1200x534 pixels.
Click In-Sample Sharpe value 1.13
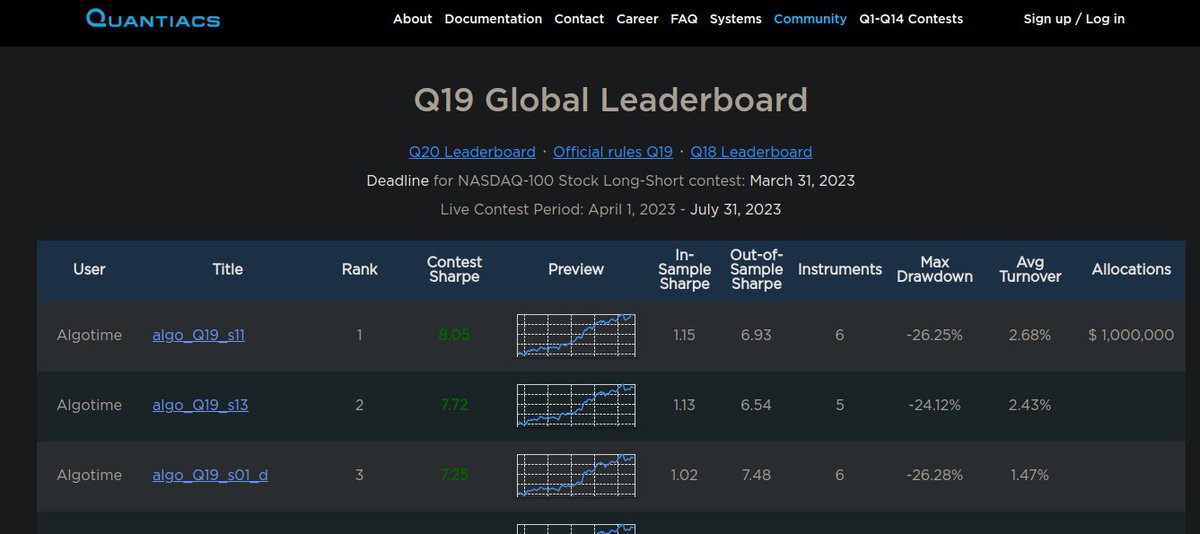[x=685, y=405]
